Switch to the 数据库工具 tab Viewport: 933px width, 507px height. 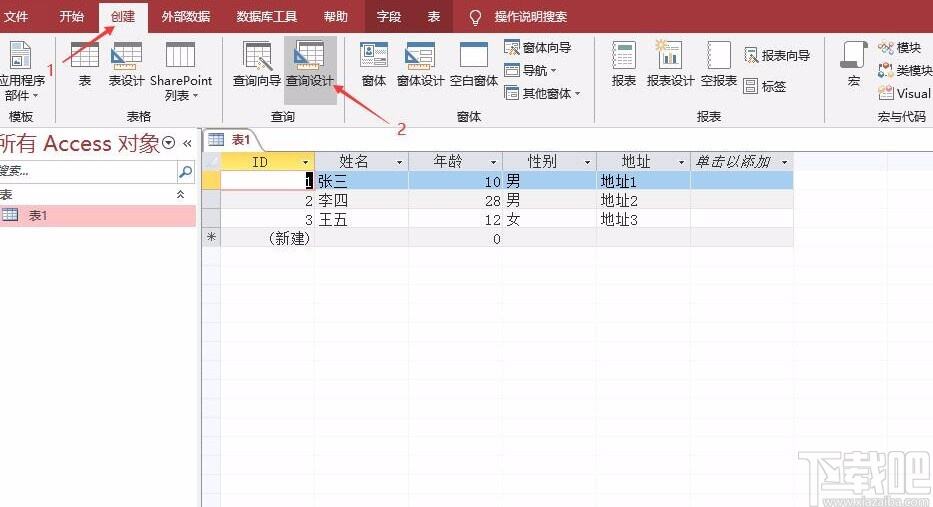(267, 17)
